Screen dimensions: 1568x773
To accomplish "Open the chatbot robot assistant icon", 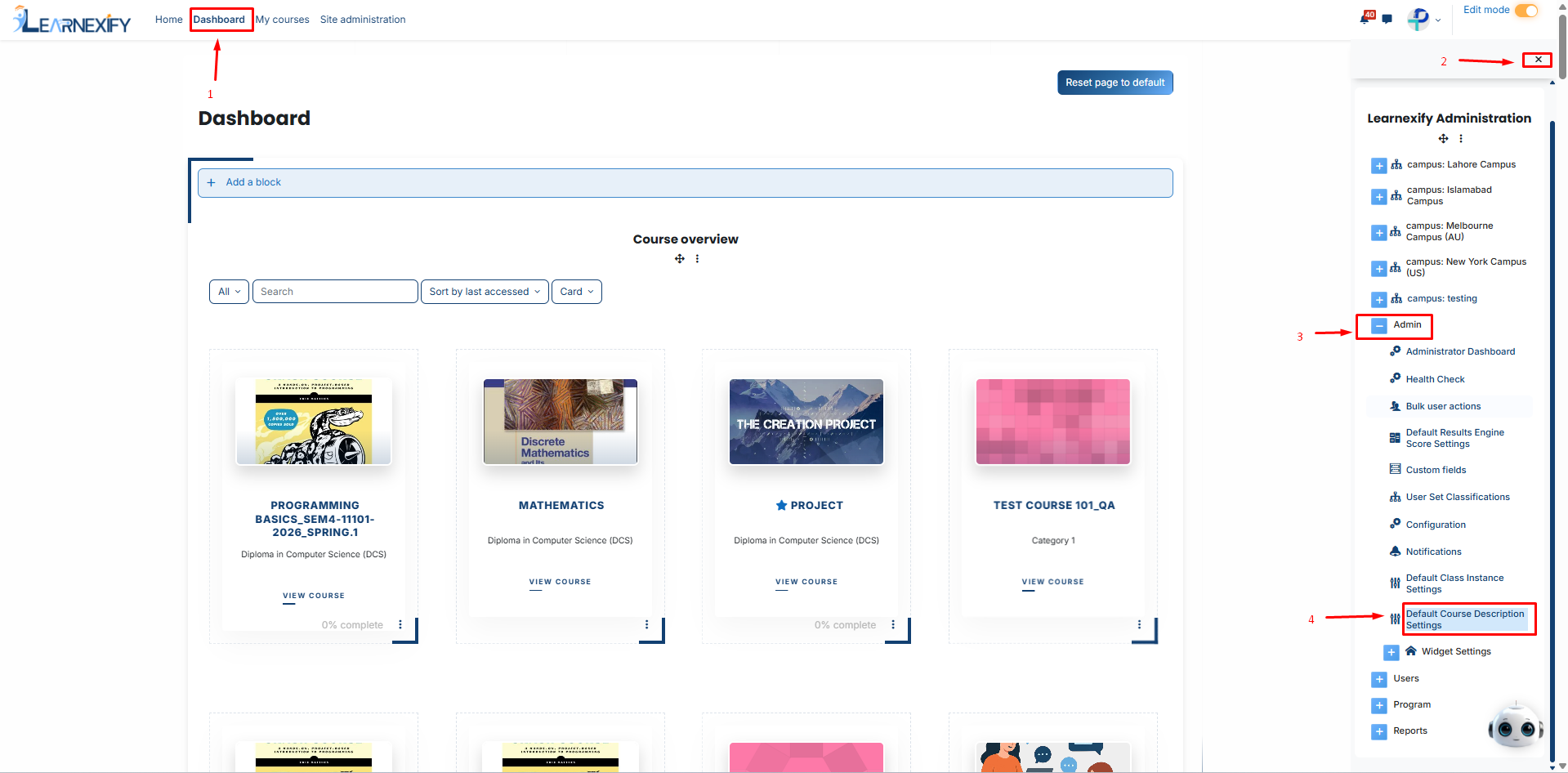I will tap(1516, 725).
